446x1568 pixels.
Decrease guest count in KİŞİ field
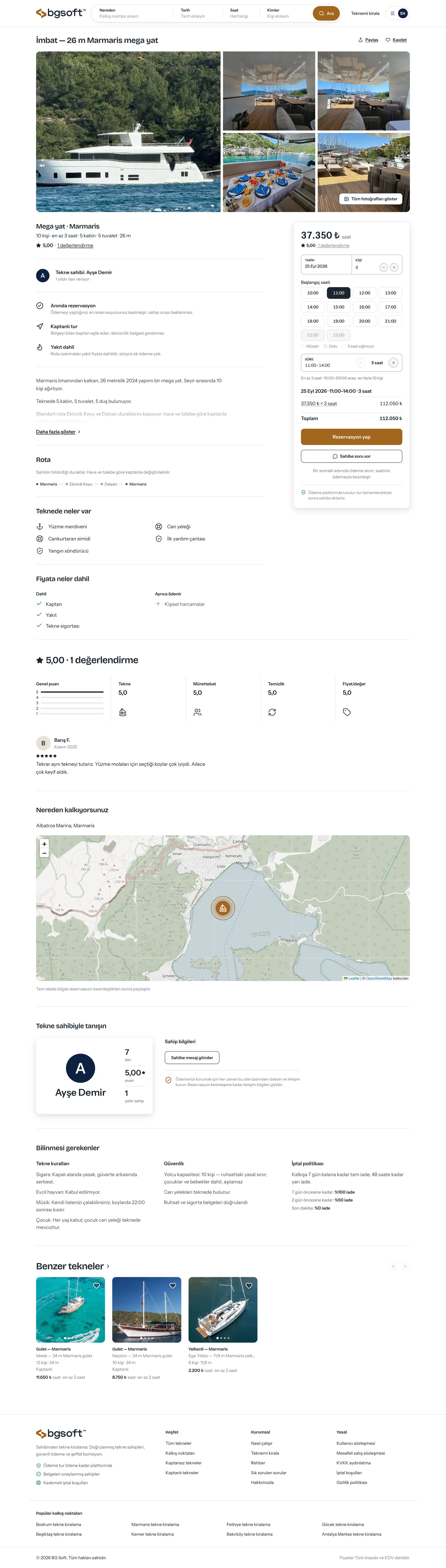(383, 267)
